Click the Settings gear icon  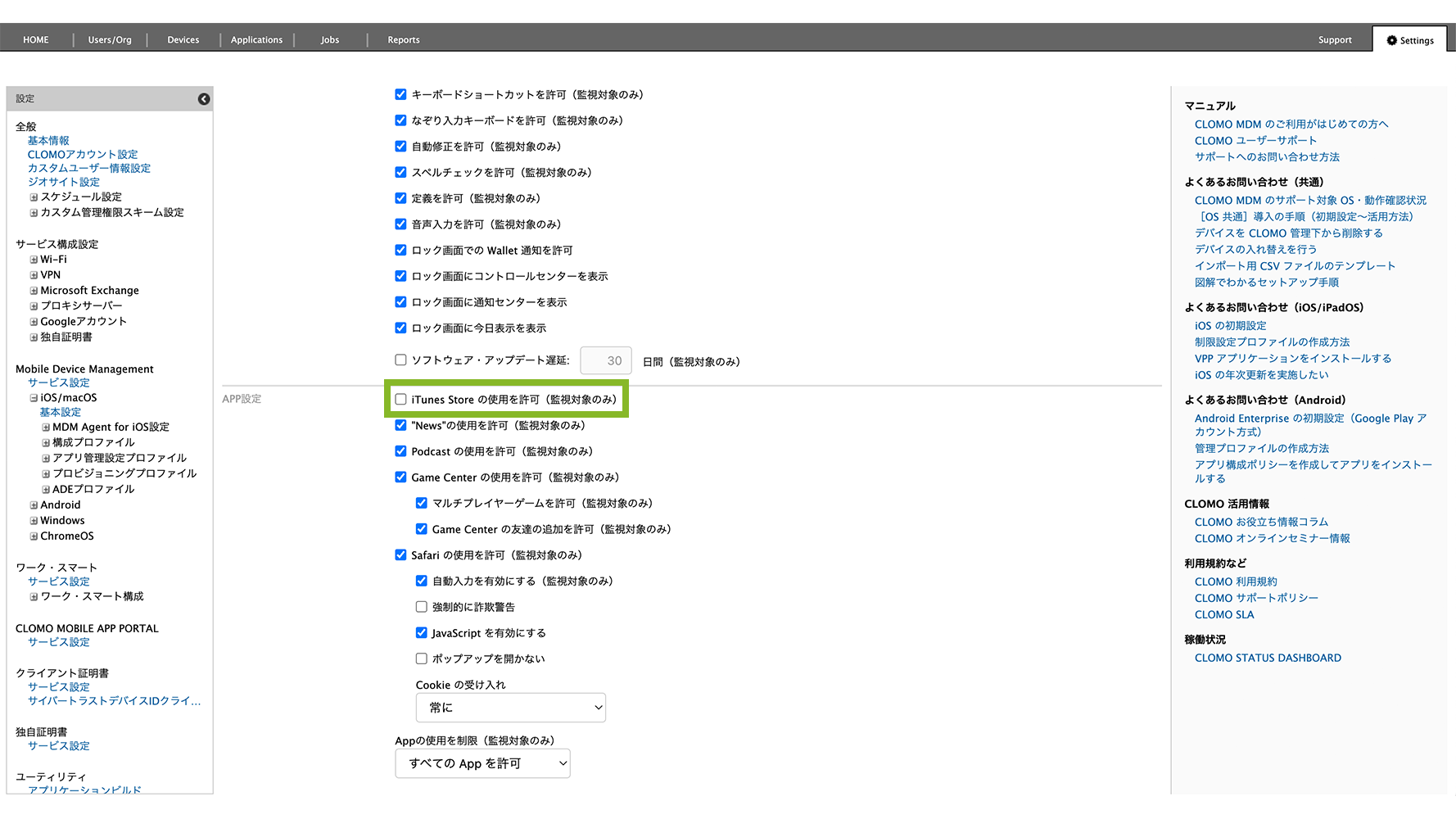(x=1391, y=40)
